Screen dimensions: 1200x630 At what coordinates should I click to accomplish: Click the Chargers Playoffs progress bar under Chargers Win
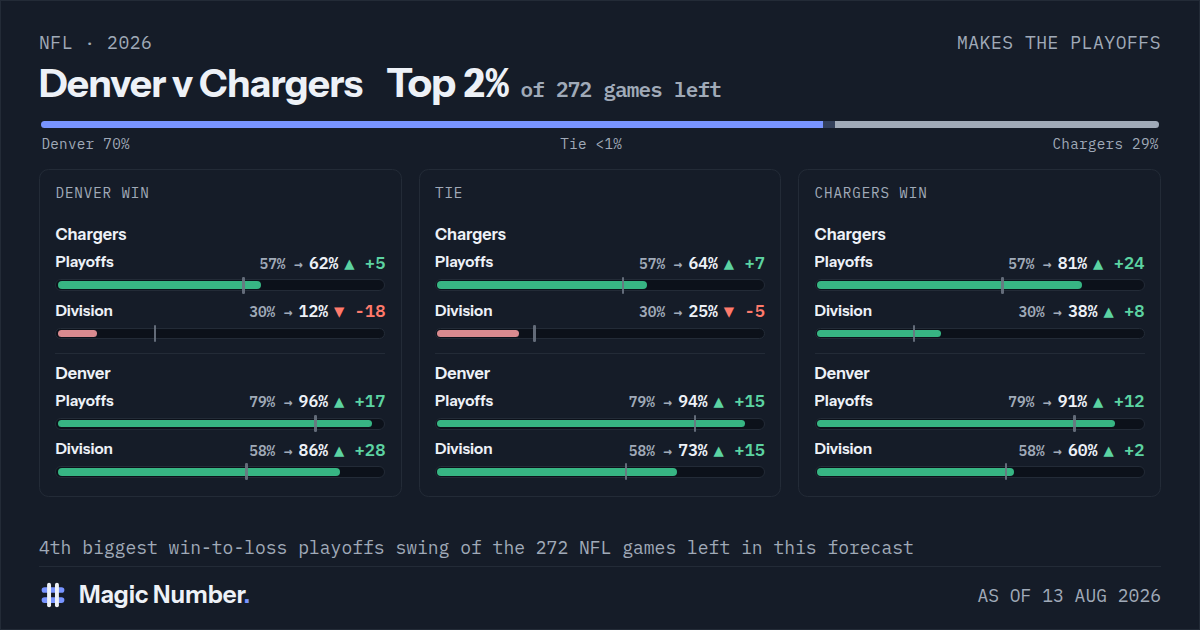pyautogui.click(x=980, y=285)
